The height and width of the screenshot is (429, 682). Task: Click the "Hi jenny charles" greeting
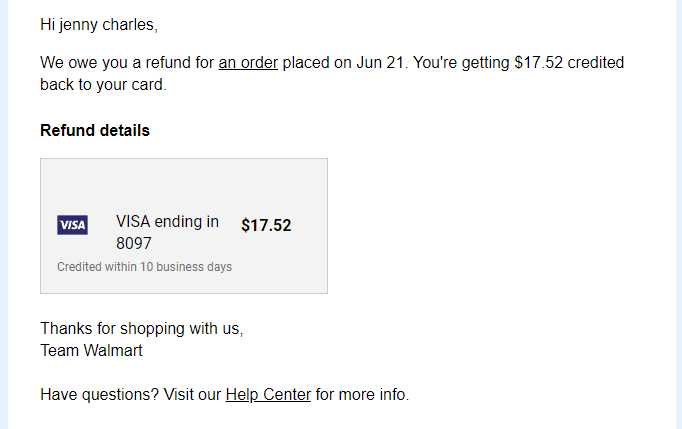(99, 25)
